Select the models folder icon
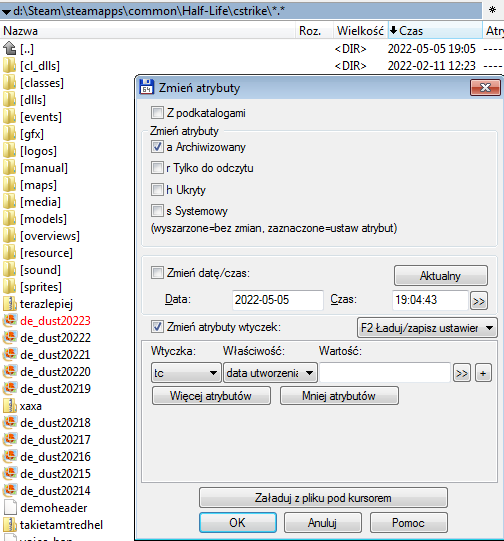This screenshot has width=504, height=541. 10,219
